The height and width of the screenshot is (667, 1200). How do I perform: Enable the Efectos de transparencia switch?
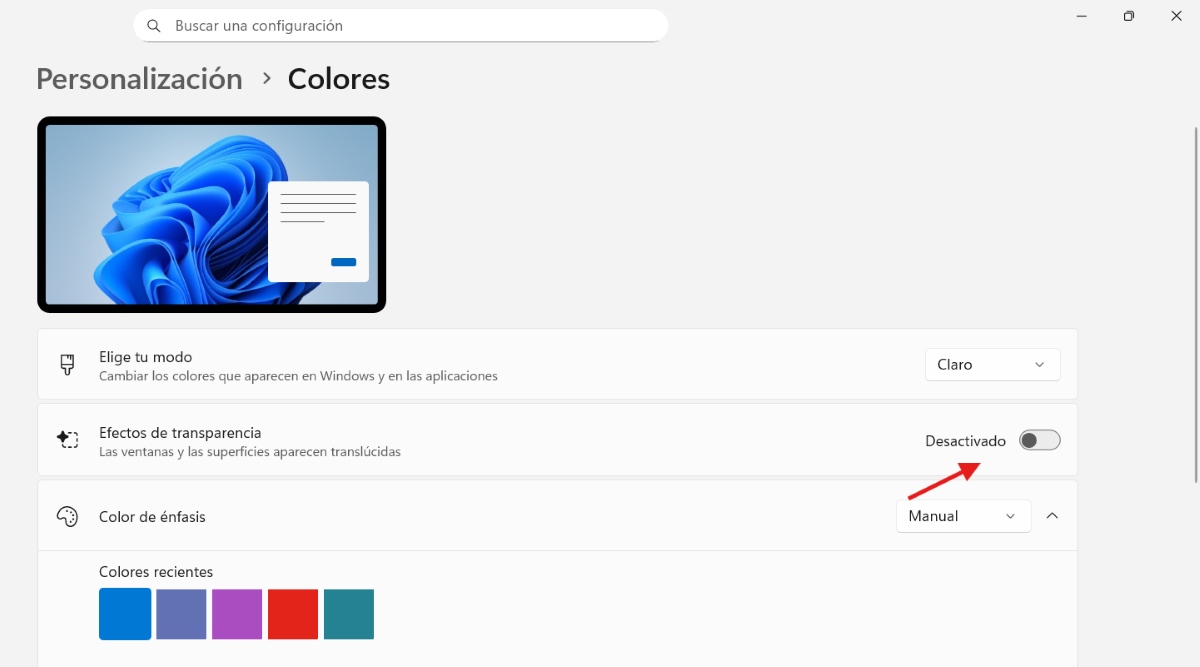pyautogui.click(x=1038, y=439)
